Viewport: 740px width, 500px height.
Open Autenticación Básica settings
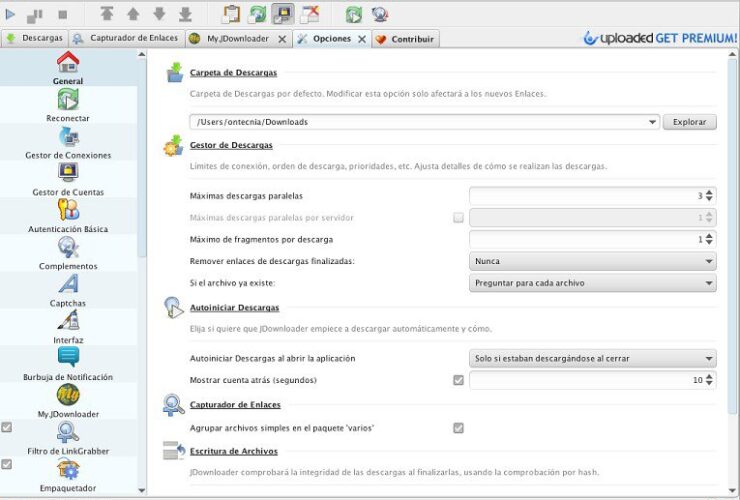(x=68, y=216)
